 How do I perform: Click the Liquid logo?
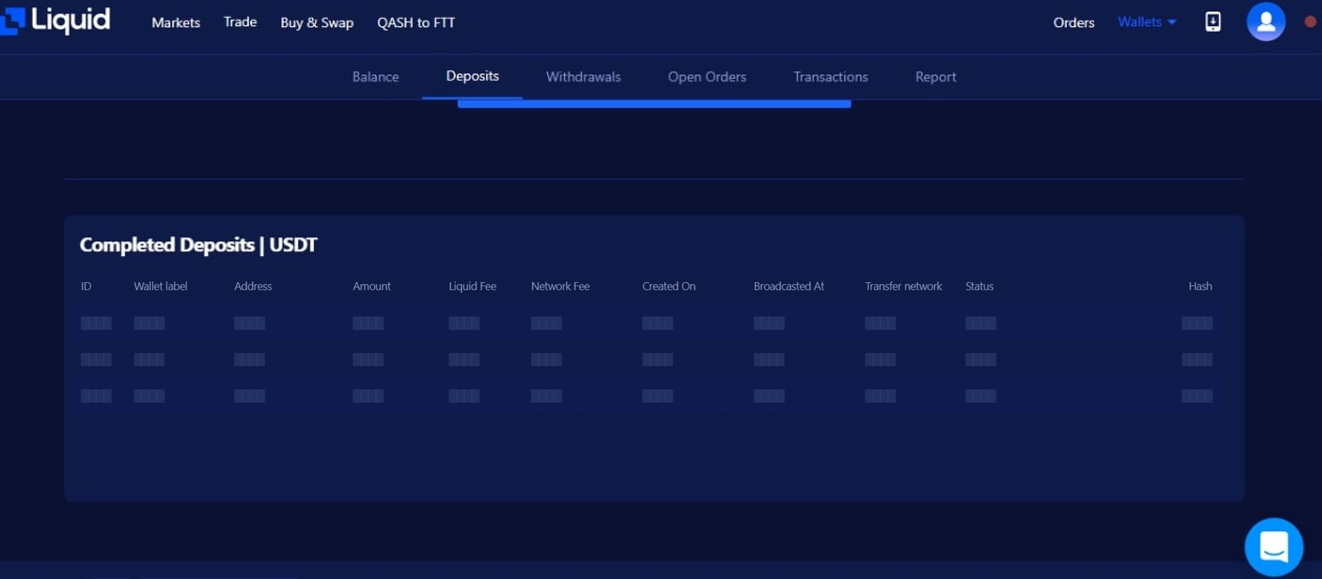(x=57, y=20)
